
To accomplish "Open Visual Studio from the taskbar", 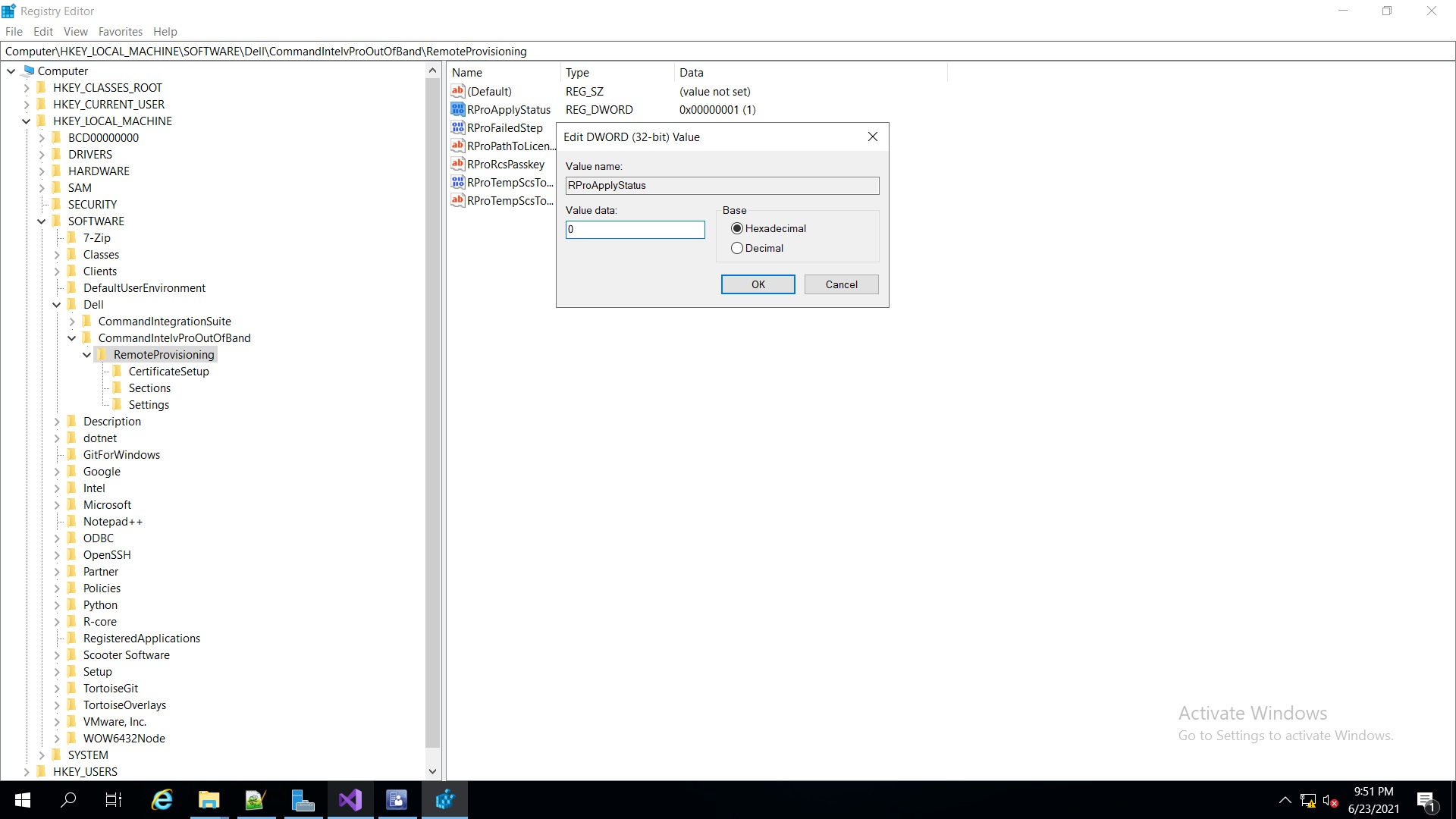I will click(x=350, y=800).
